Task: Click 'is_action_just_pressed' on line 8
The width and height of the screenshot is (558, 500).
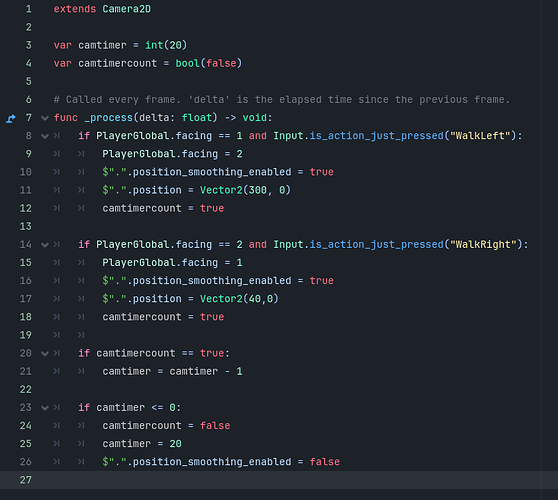Action: [377, 136]
